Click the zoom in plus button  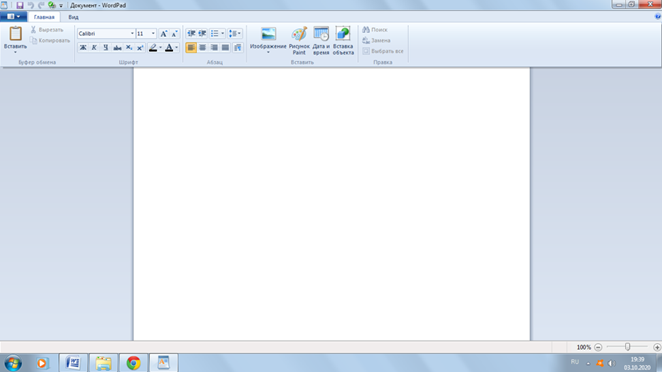[x=657, y=347]
